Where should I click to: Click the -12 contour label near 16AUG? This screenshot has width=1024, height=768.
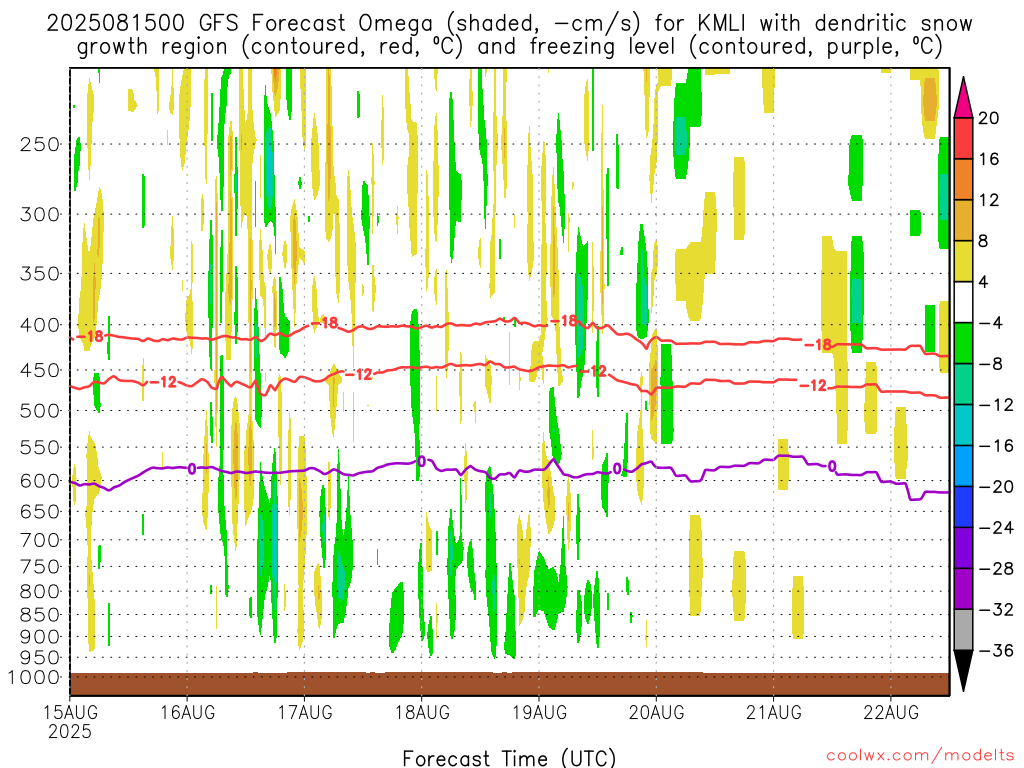tap(163, 381)
